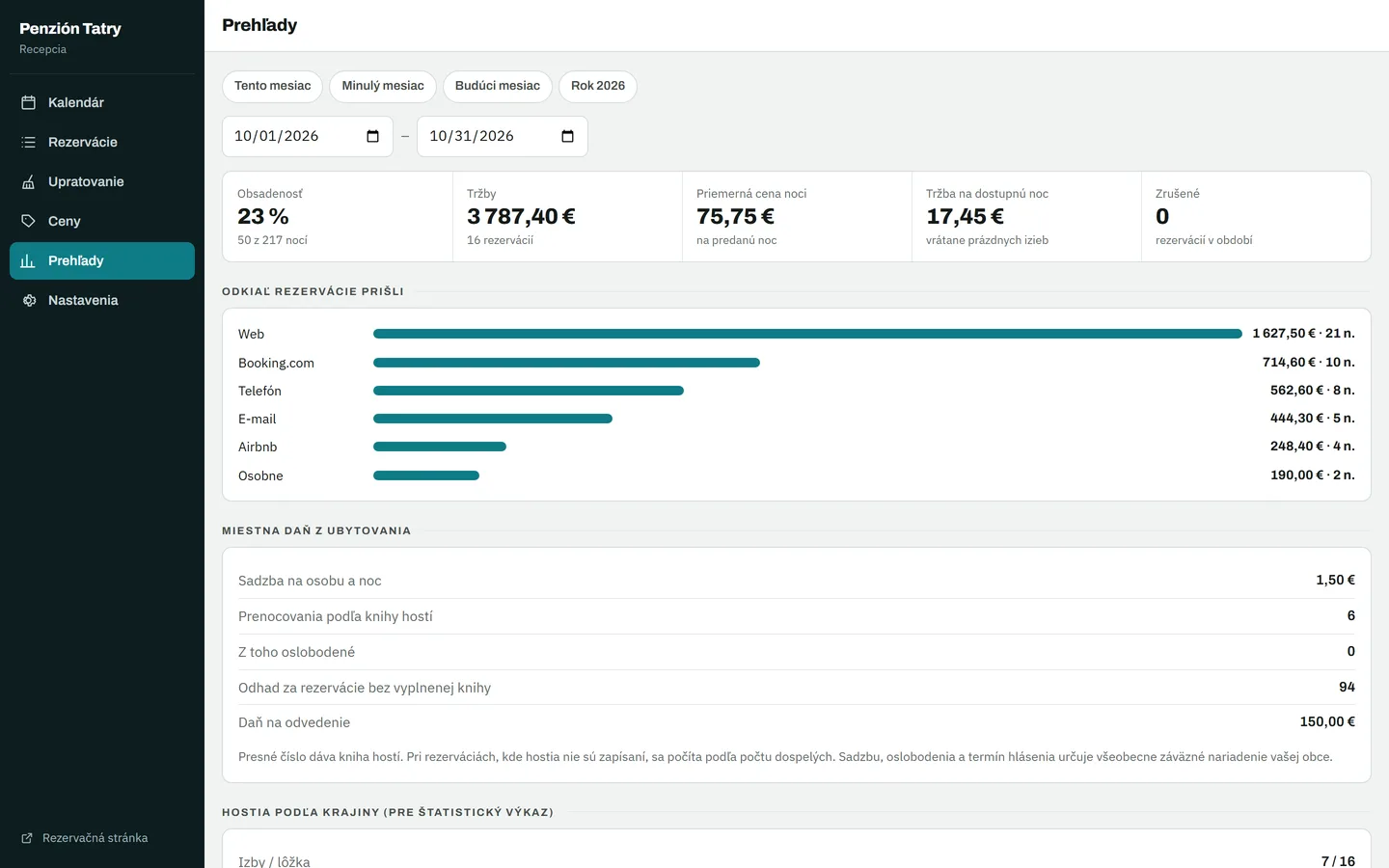Open the calendar picker for end date 10/31/2026
Viewport: 1389px width, 868px height.
coord(568,136)
